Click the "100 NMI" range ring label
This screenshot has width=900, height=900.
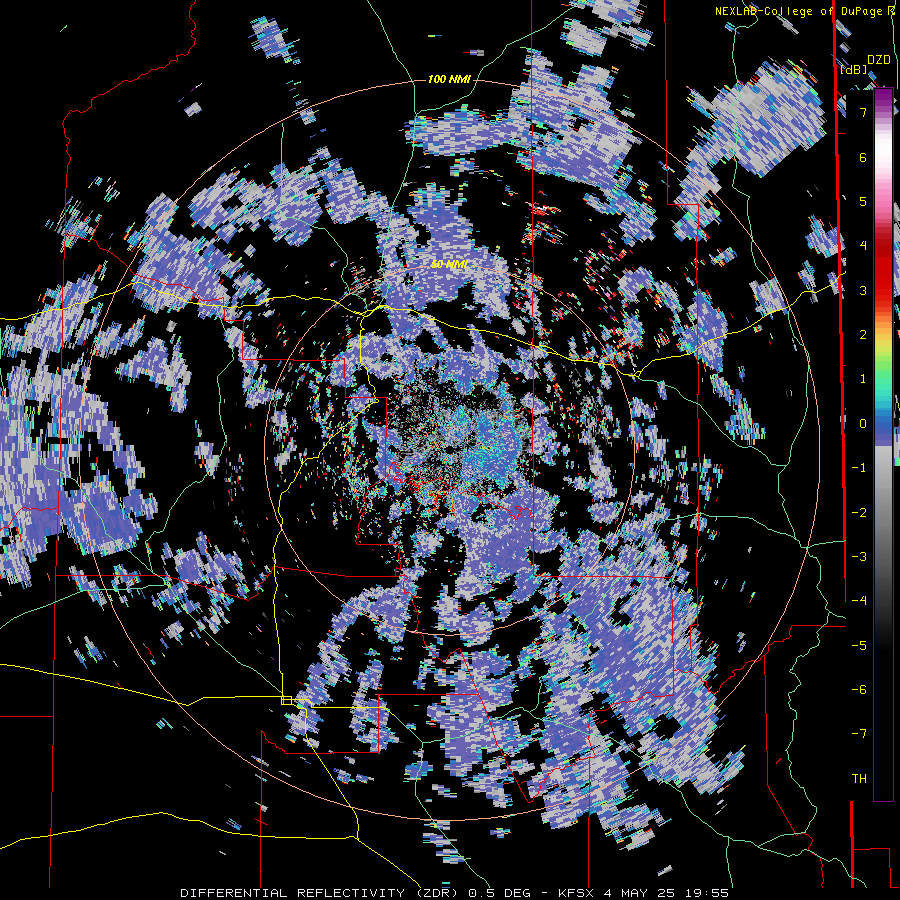[449, 79]
